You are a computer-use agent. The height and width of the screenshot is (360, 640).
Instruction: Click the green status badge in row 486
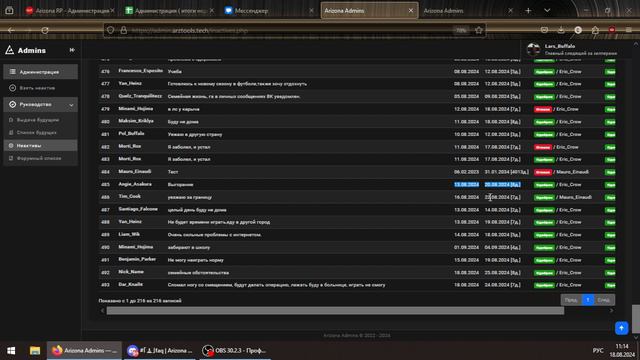pos(544,198)
